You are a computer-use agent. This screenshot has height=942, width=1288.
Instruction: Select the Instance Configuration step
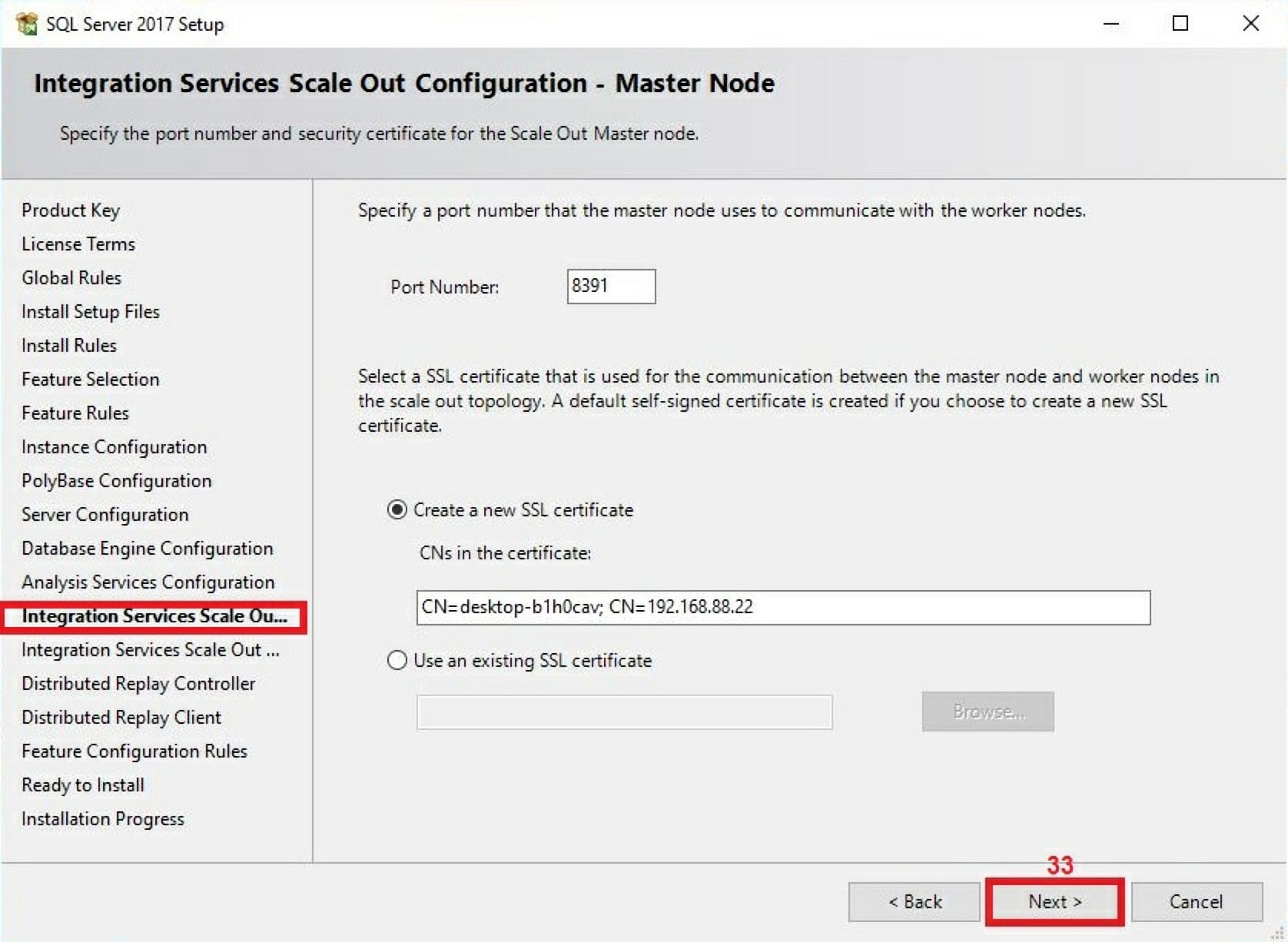pos(115,447)
